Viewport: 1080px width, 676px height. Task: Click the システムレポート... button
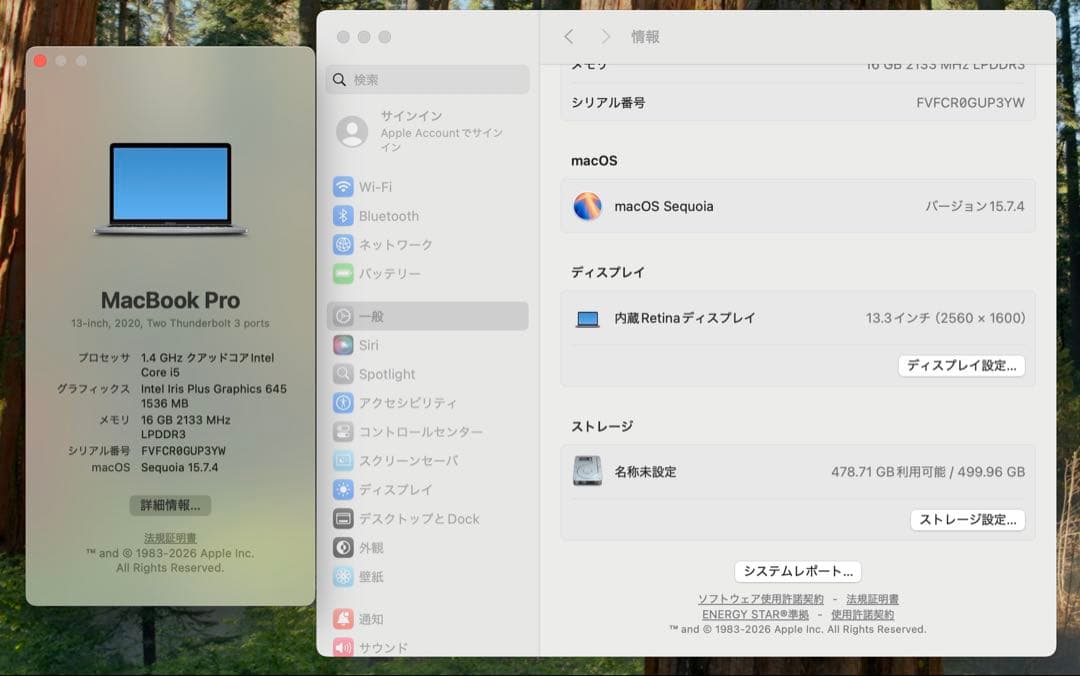(798, 571)
